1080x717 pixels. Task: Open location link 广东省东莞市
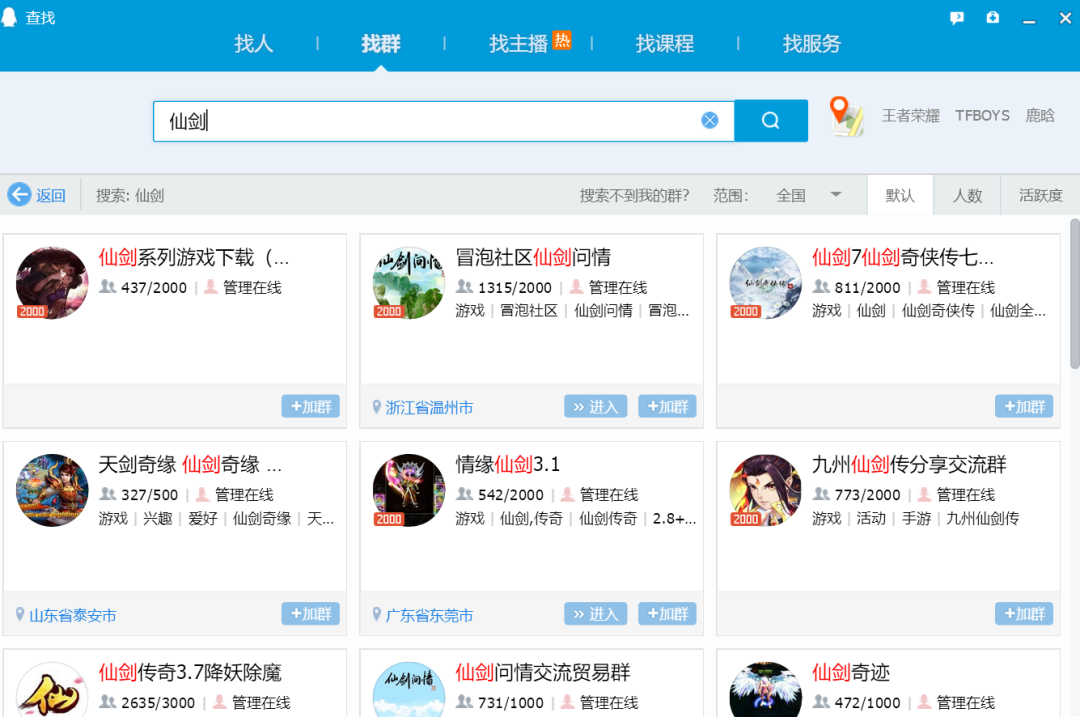[429, 615]
